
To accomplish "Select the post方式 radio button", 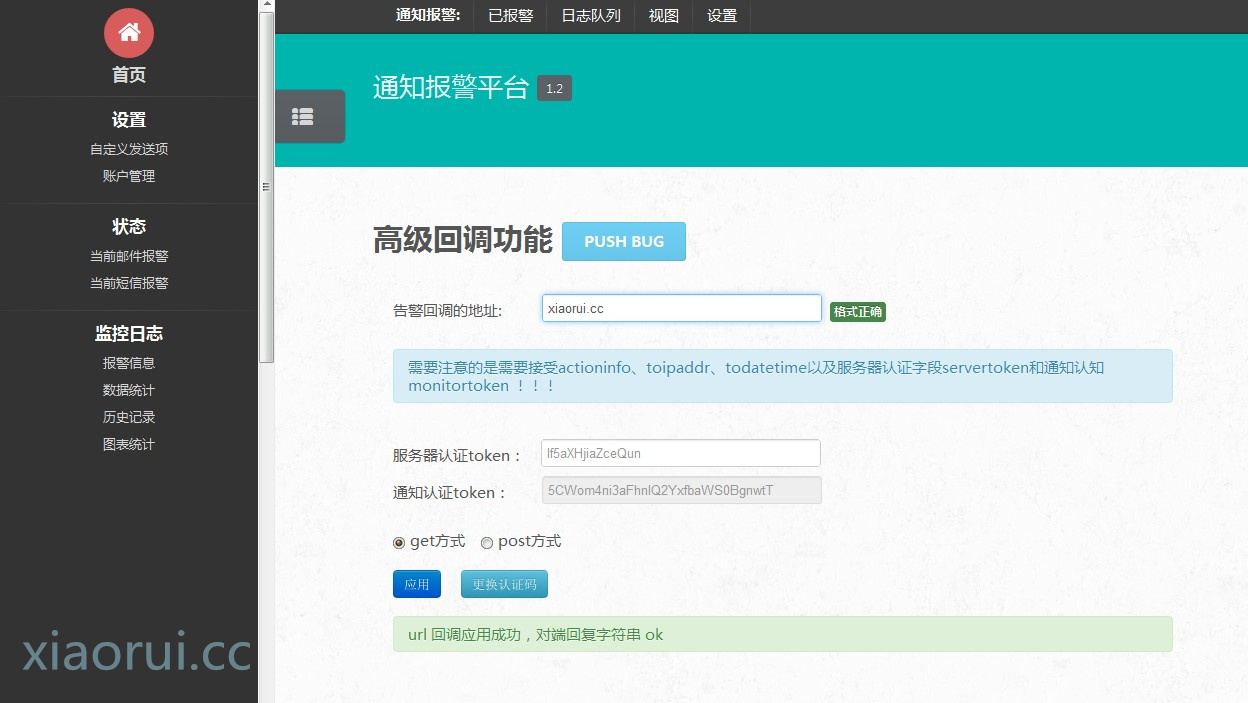I will click(x=487, y=543).
